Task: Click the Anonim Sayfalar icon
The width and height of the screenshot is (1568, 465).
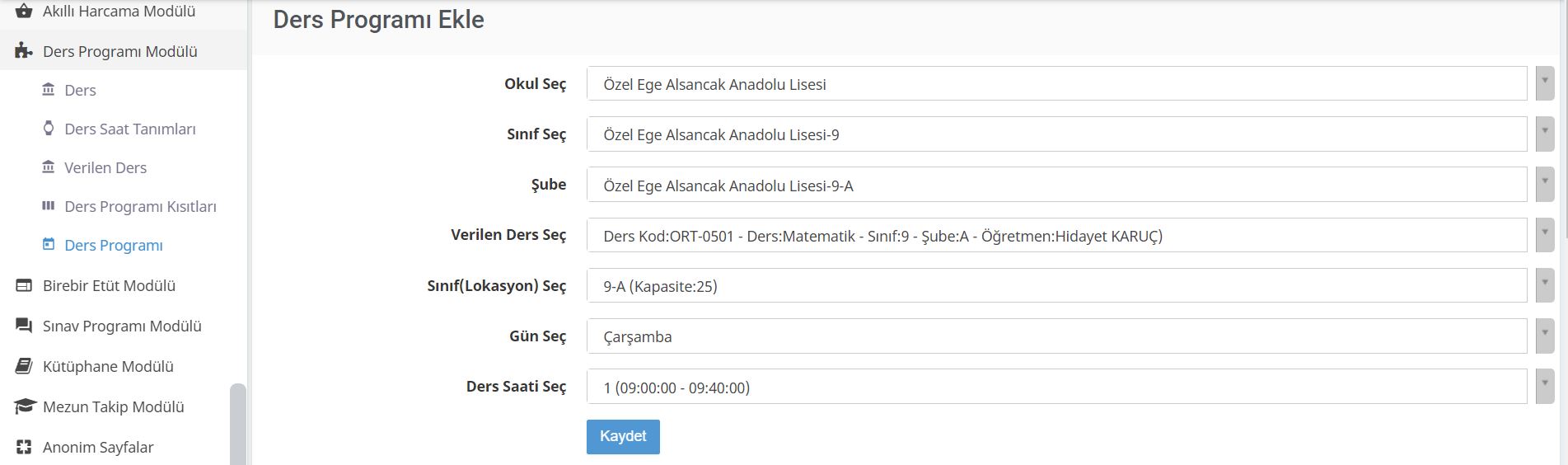Action: [x=24, y=447]
